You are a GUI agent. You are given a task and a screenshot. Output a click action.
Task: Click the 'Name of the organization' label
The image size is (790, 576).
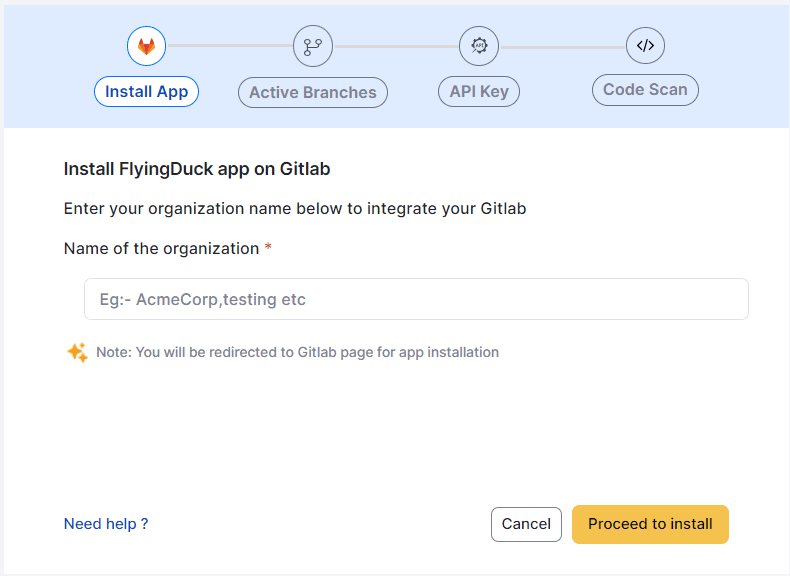(162, 248)
